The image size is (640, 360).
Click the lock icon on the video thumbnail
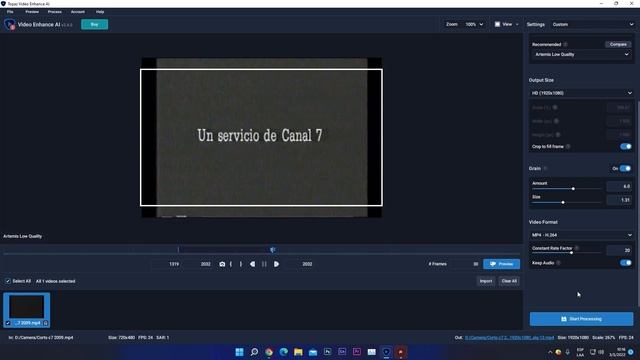45,323
